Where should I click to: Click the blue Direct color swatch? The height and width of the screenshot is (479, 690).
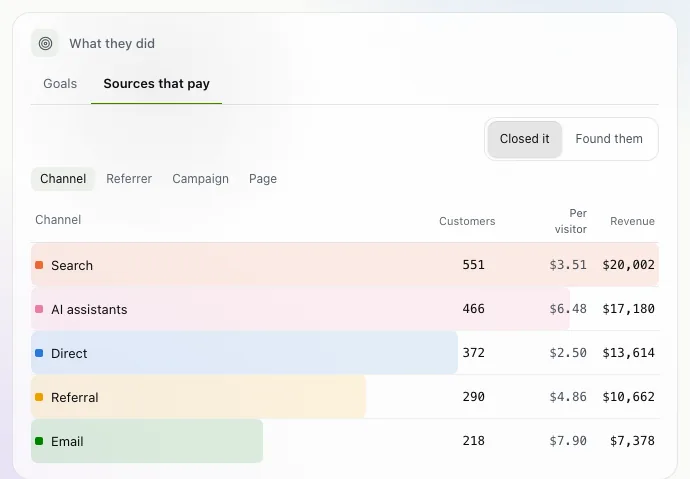coord(39,353)
